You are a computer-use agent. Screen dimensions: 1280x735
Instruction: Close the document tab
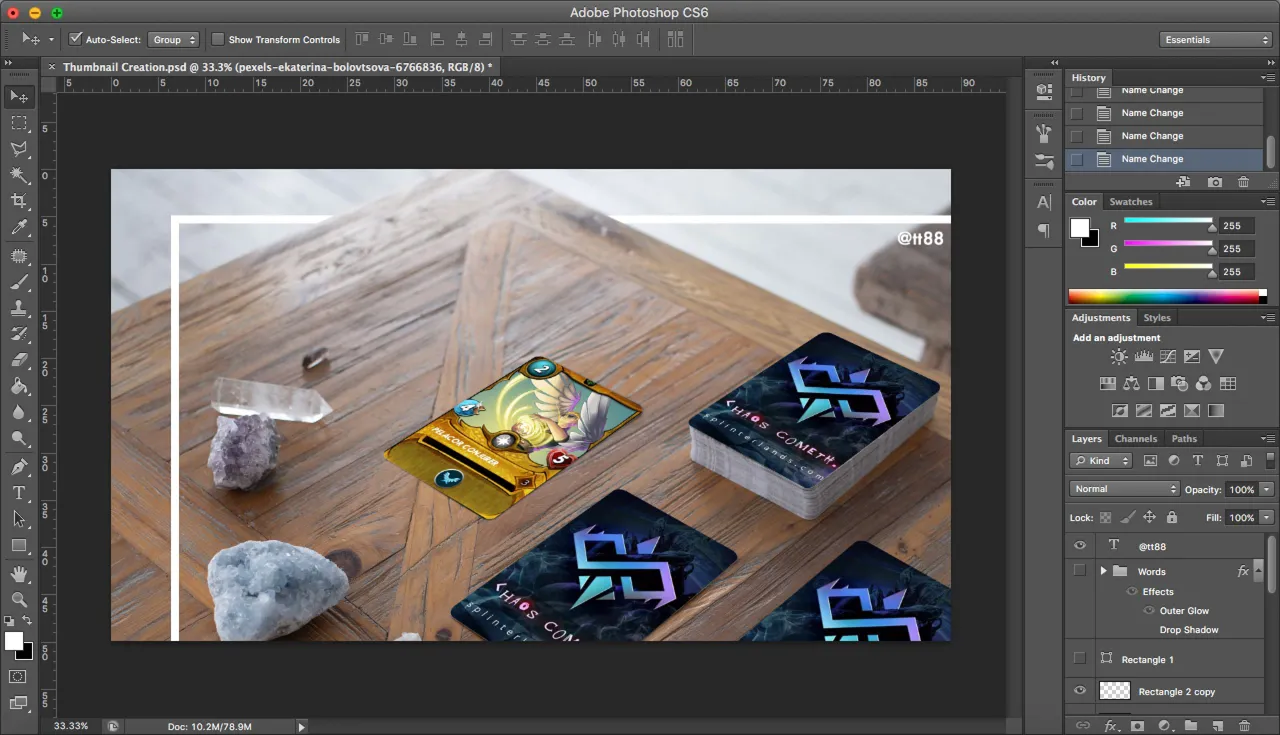coord(52,66)
